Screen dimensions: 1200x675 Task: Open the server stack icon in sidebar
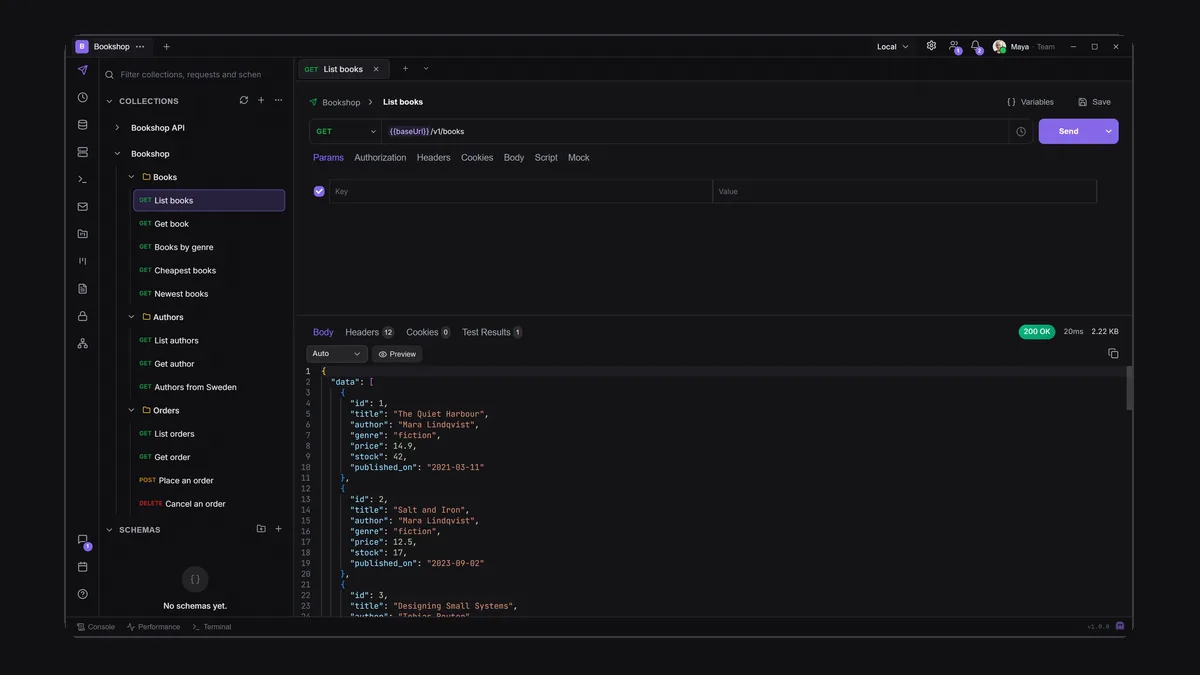[x=82, y=152]
